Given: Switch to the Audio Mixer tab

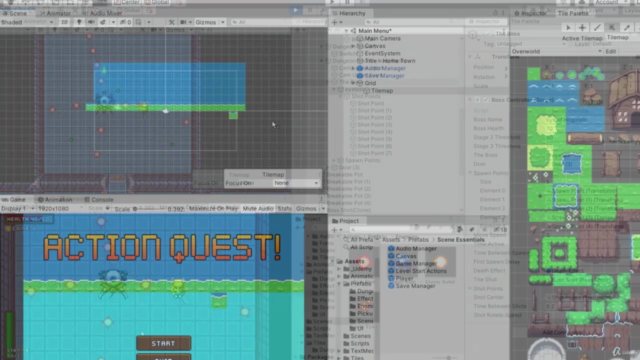Looking at the screenshot, I should coord(102,13).
